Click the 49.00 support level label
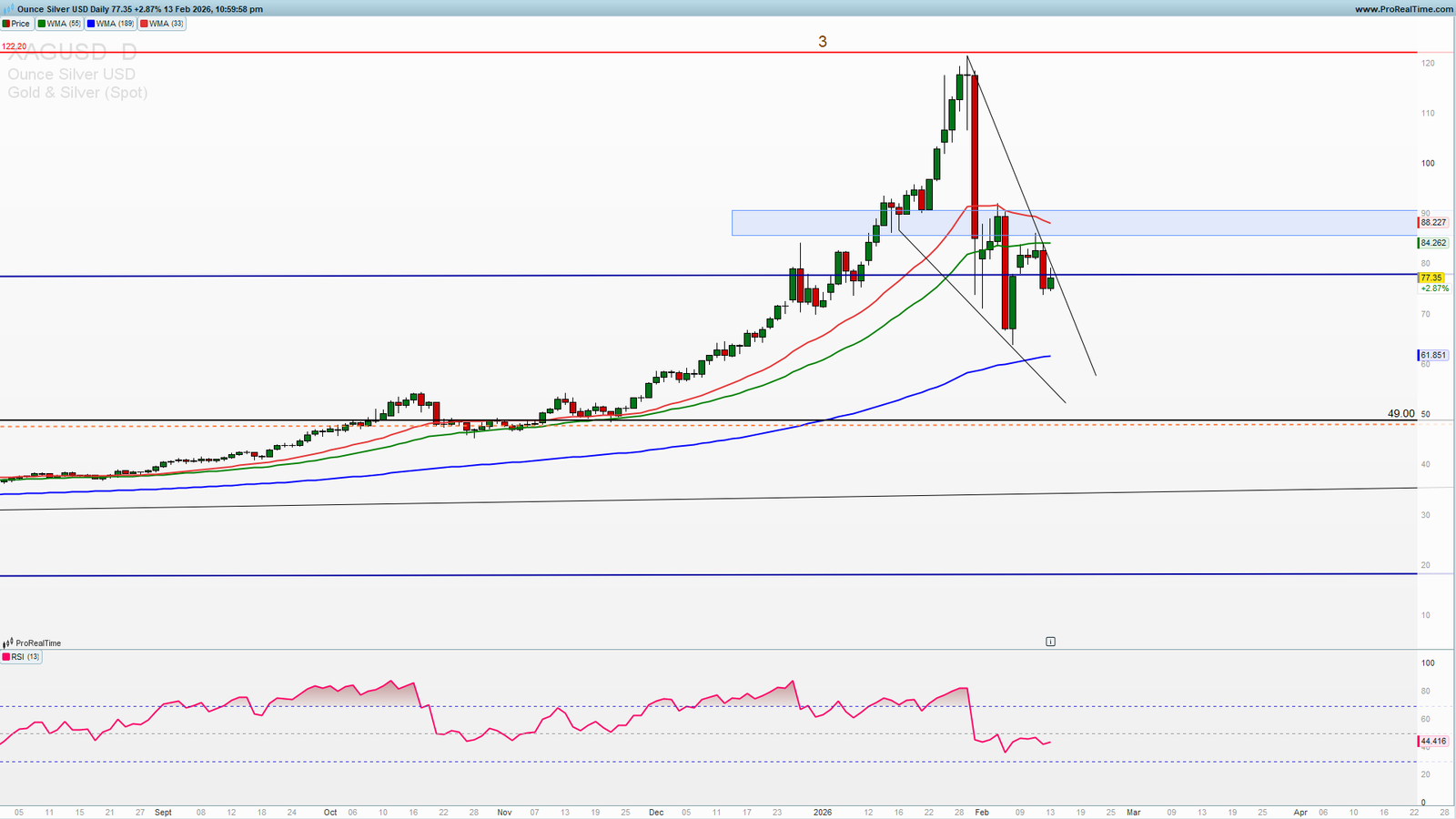The width and height of the screenshot is (1456, 819). 1400,414
